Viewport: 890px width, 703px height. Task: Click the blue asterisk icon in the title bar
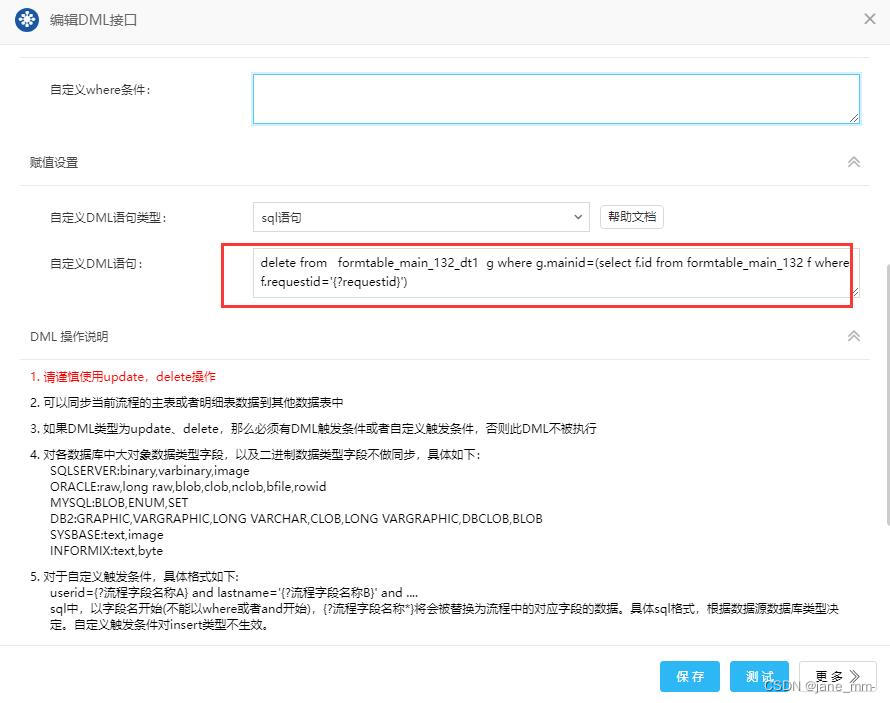click(x=26, y=19)
